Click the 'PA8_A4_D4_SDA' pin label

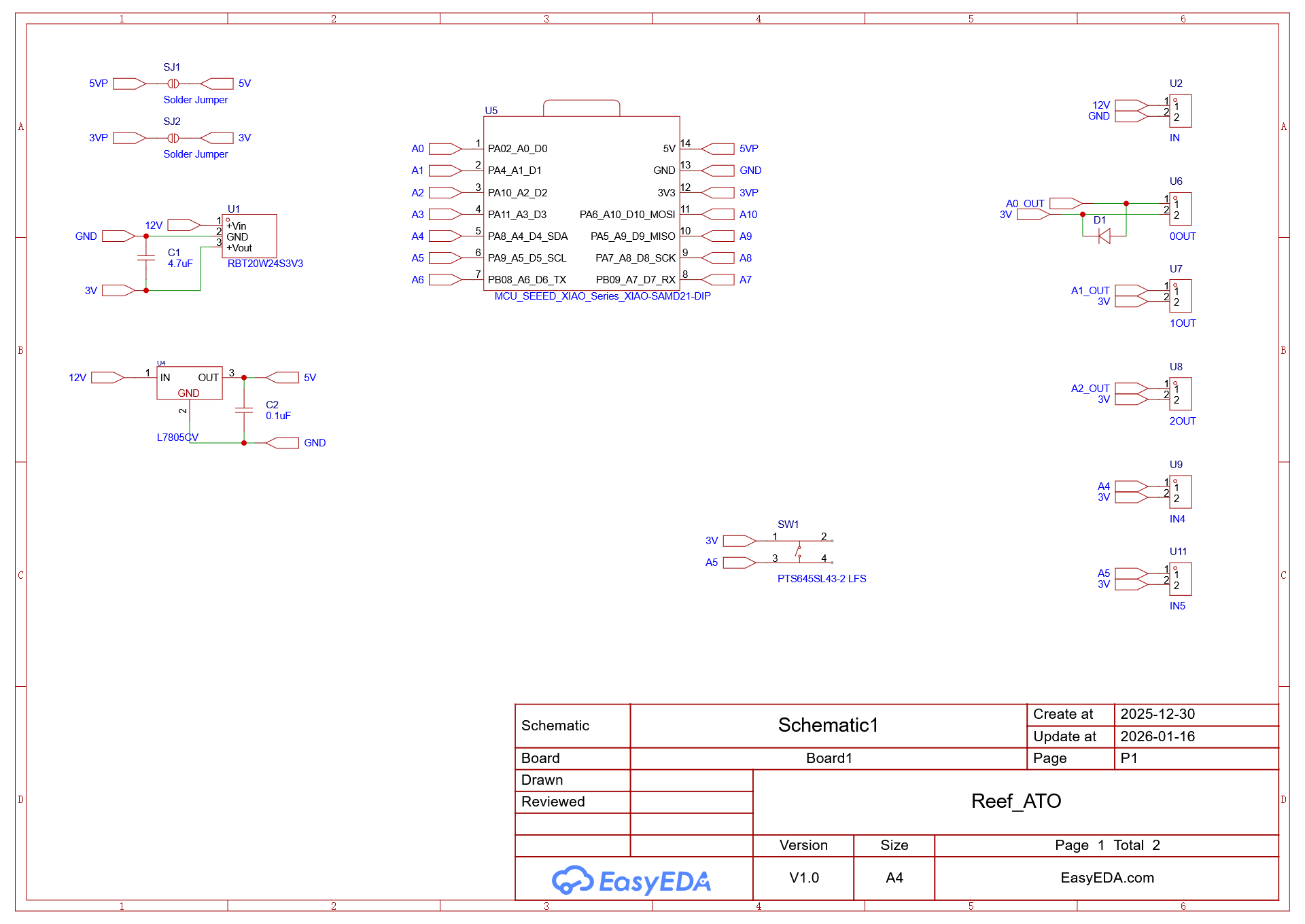527,236
